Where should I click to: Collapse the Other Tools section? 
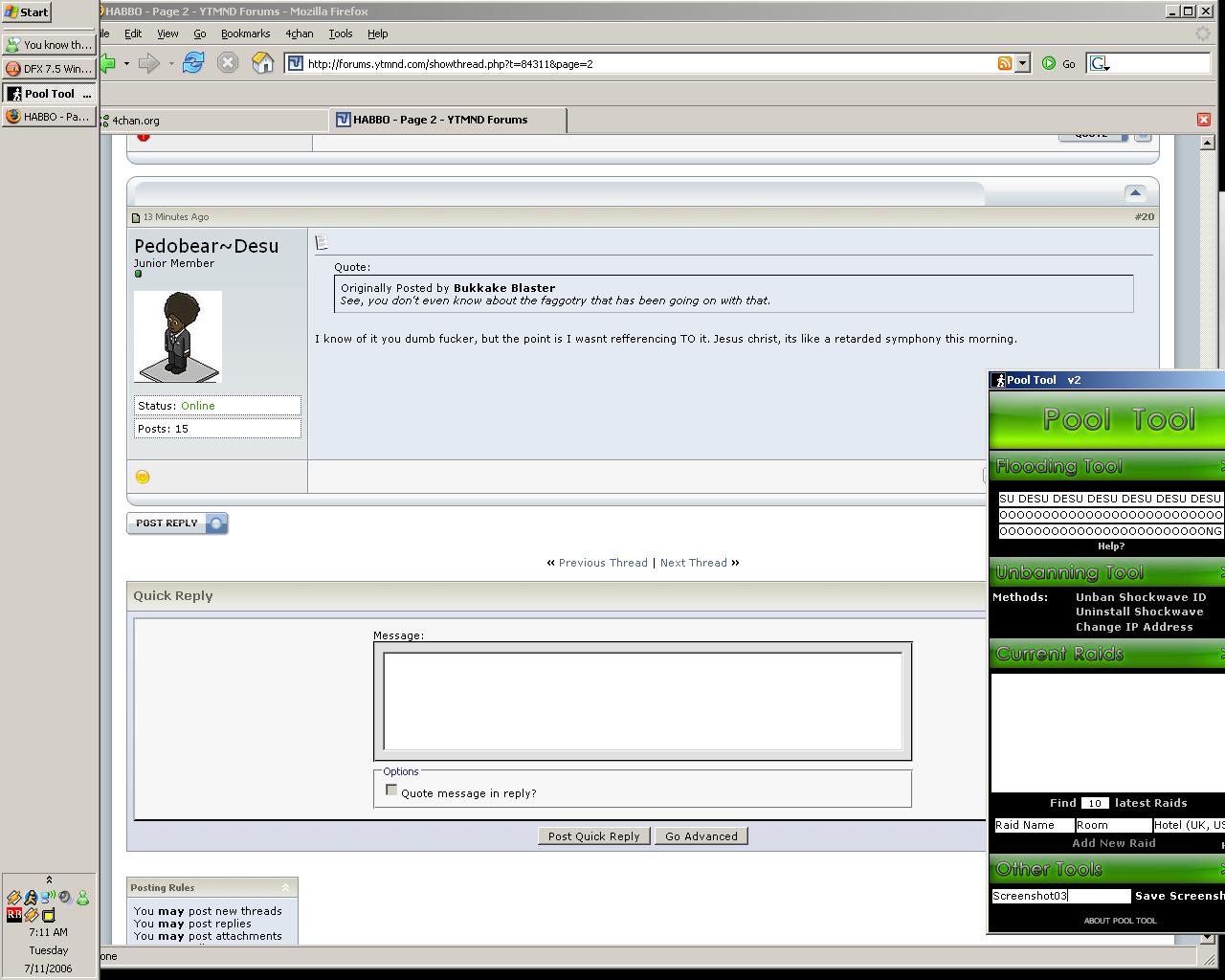[1221, 869]
